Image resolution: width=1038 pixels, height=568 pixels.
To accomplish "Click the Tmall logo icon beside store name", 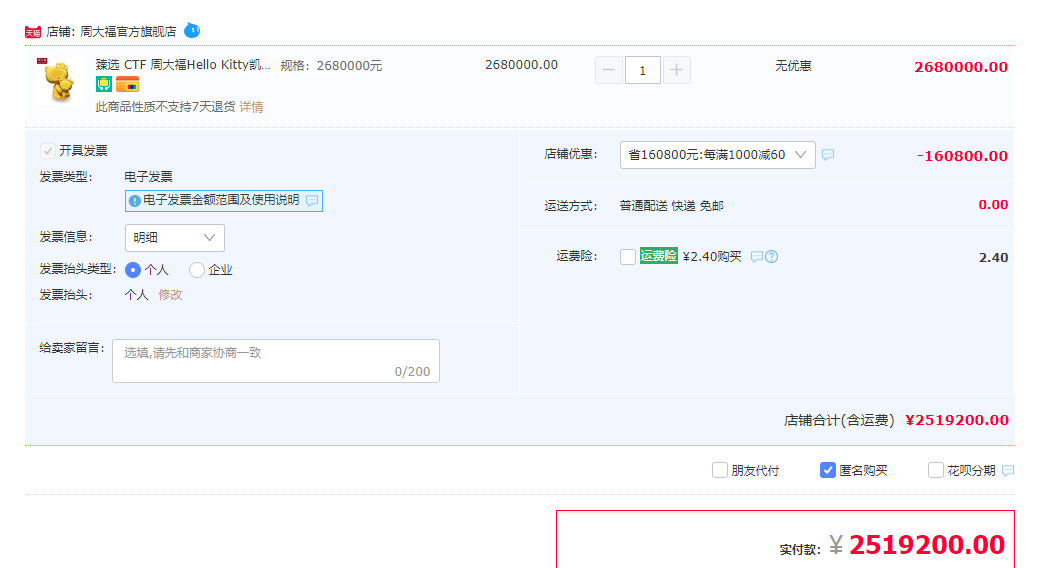I will click(x=33, y=32).
